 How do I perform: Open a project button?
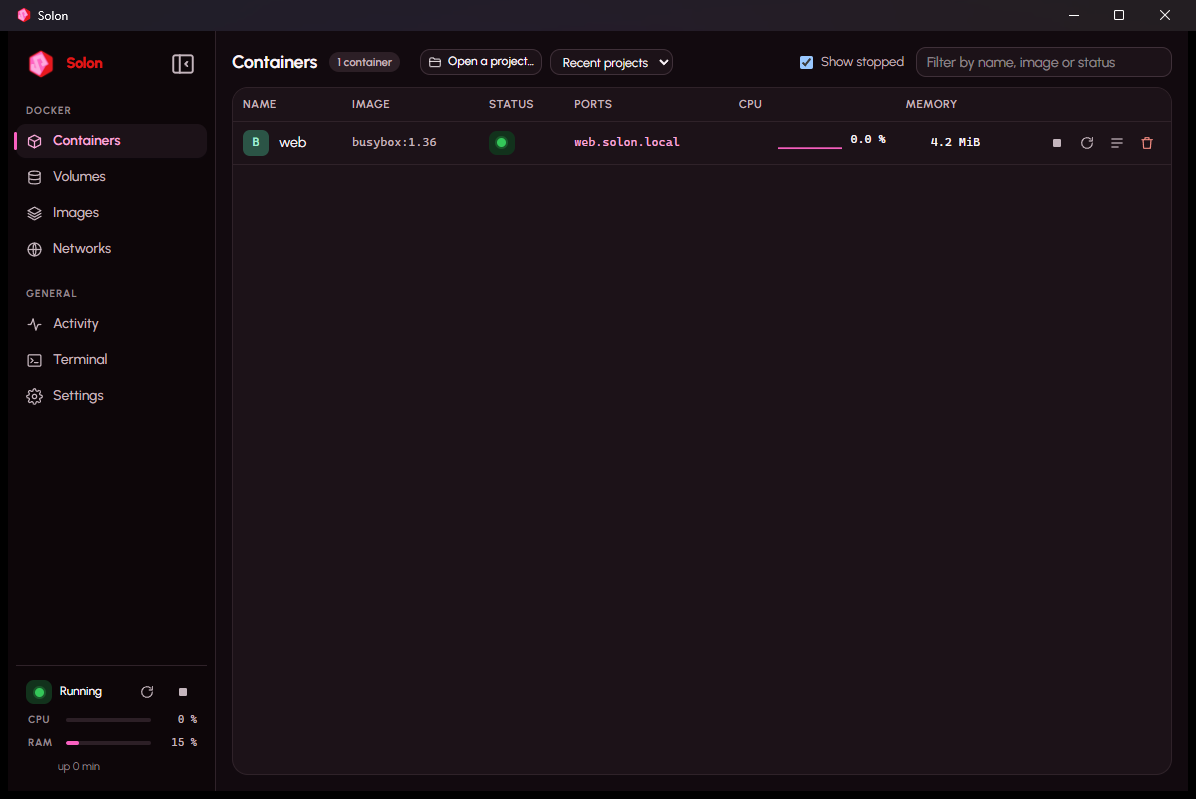tap(481, 62)
